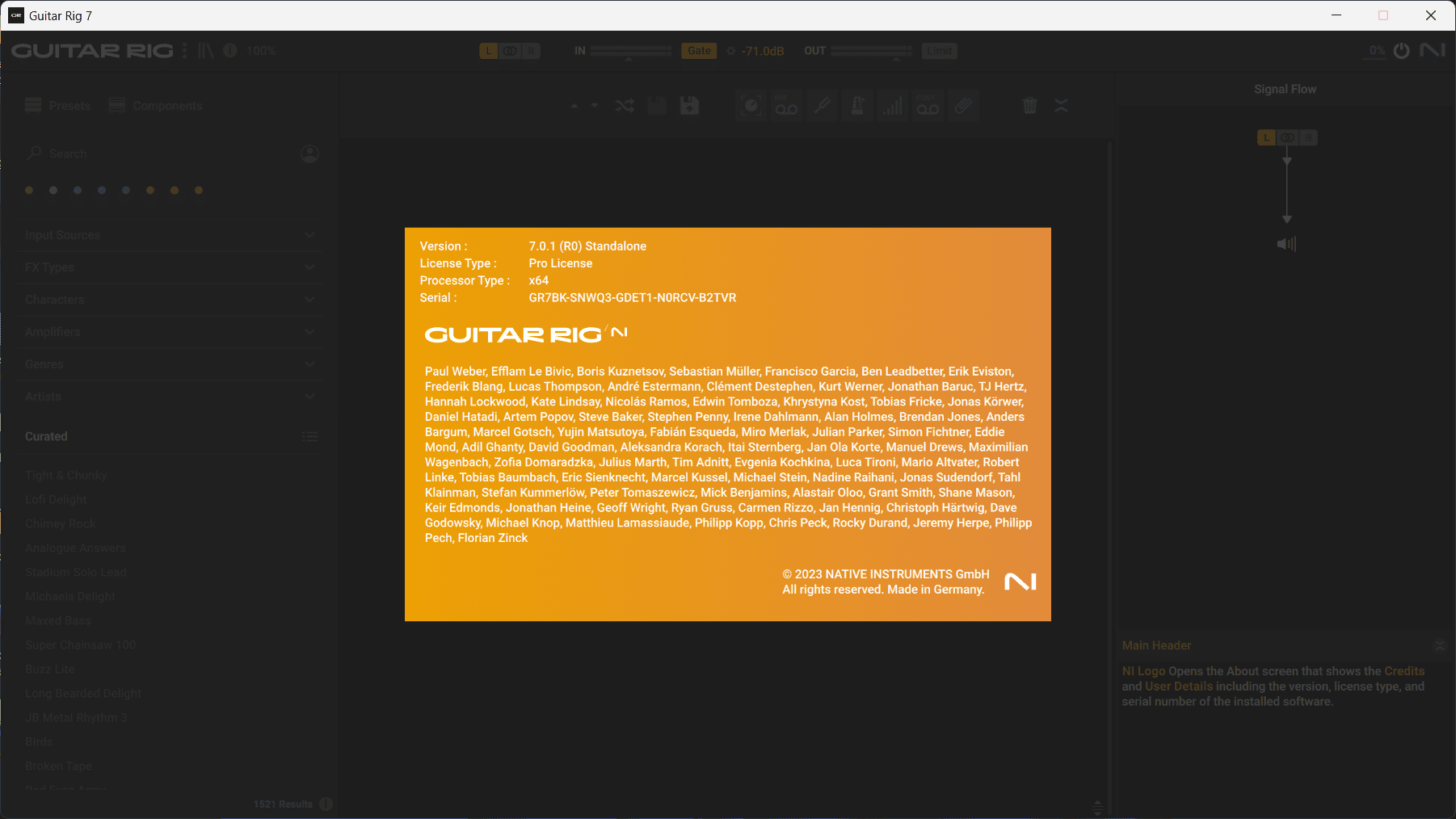Toggle the Global FX rack tool icon

[x=751, y=106]
